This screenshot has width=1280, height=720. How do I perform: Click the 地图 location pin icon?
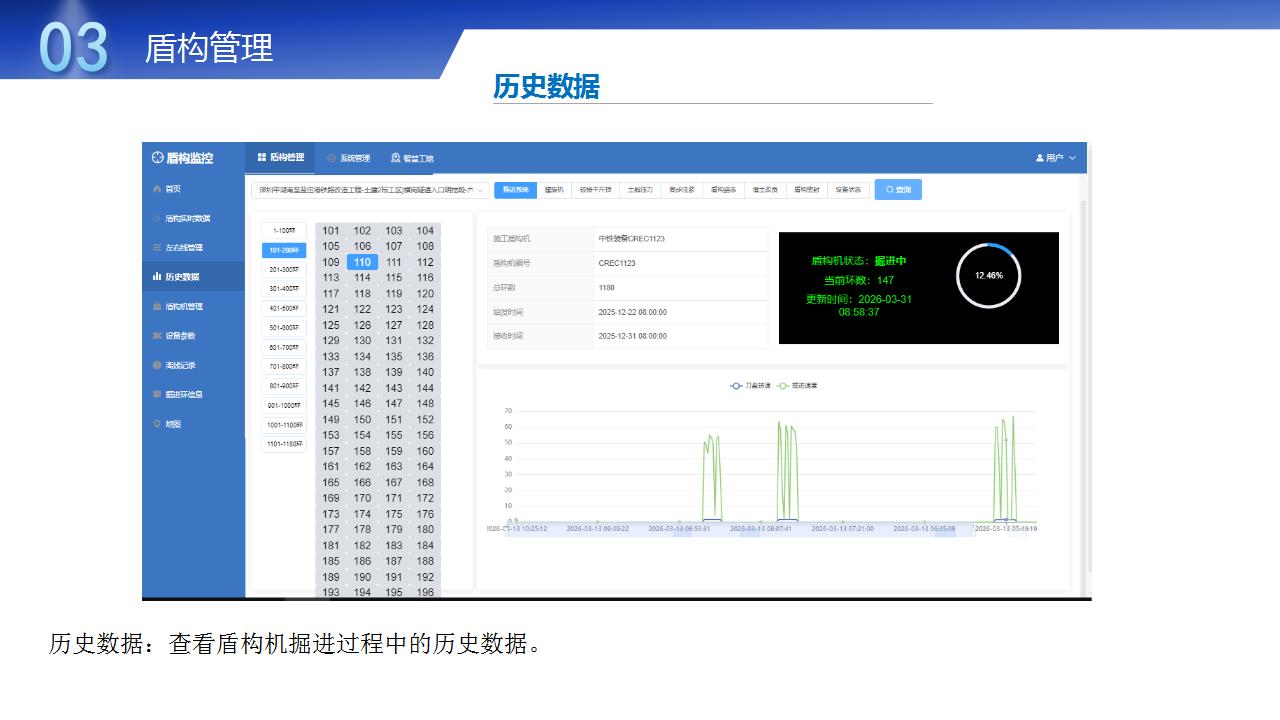click(x=157, y=424)
